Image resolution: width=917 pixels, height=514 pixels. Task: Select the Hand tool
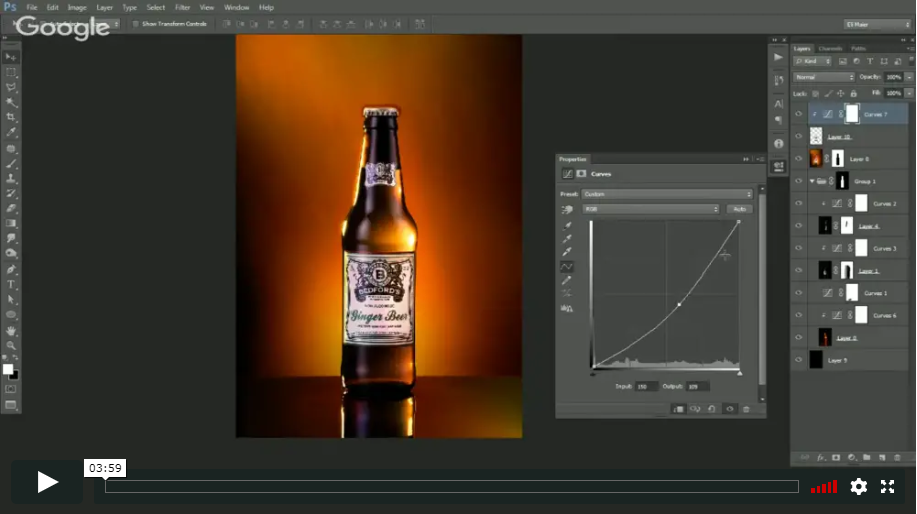pyautogui.click(x=11, y=330)
